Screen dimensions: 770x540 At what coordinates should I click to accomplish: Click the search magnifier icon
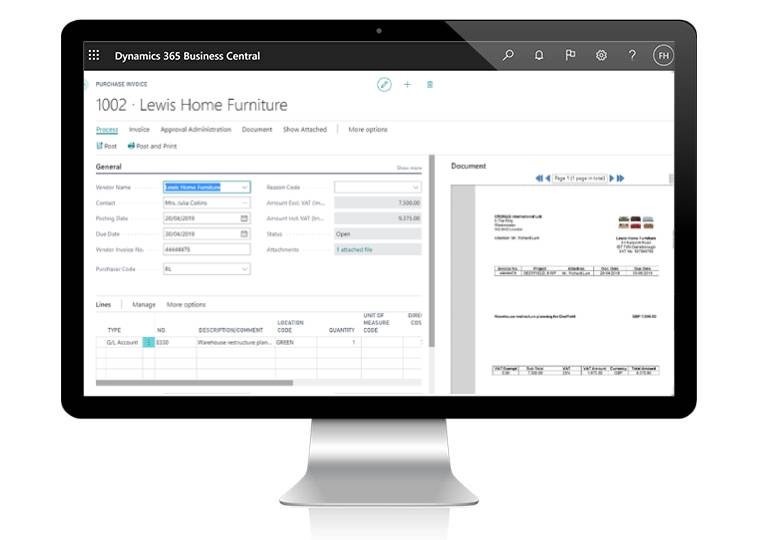point(508,56)
